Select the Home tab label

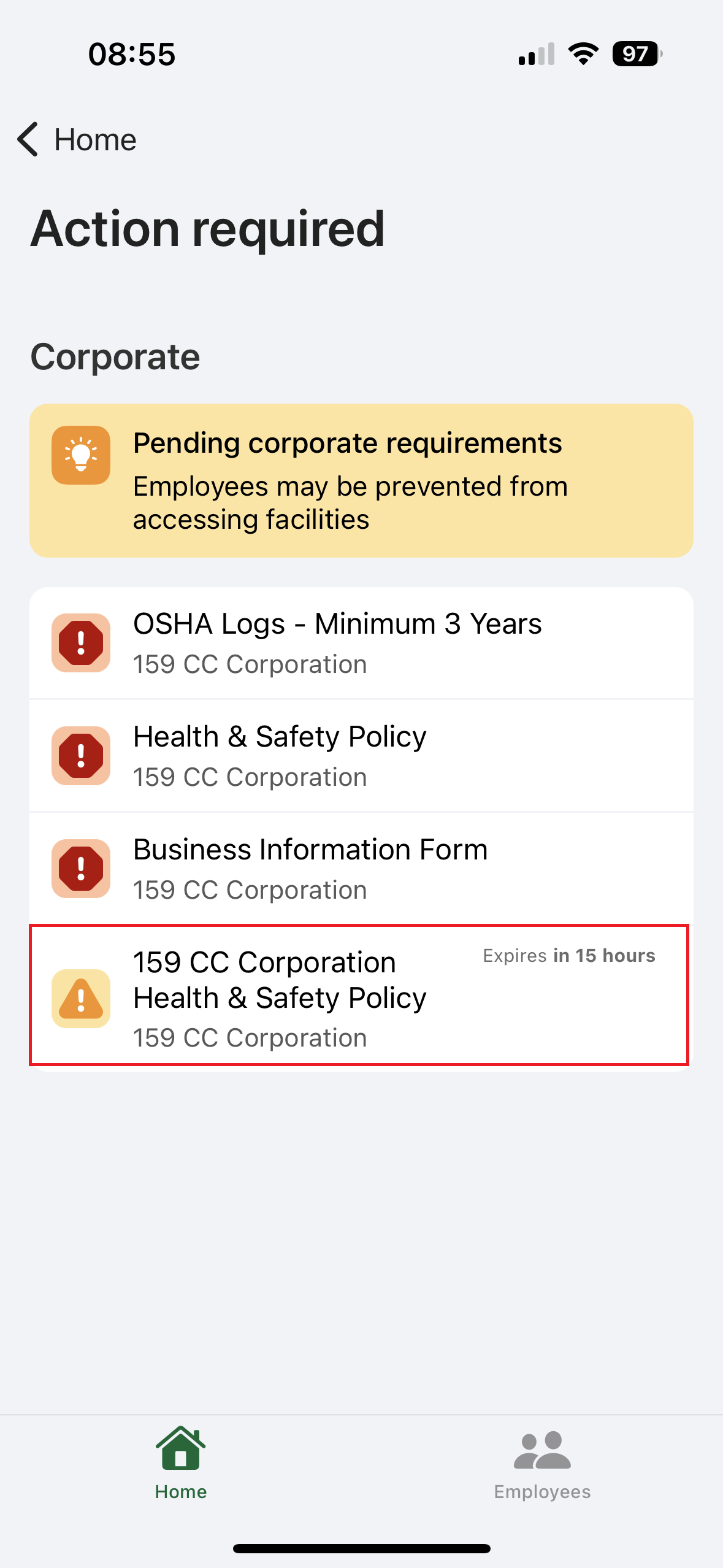click(180, 1492)
